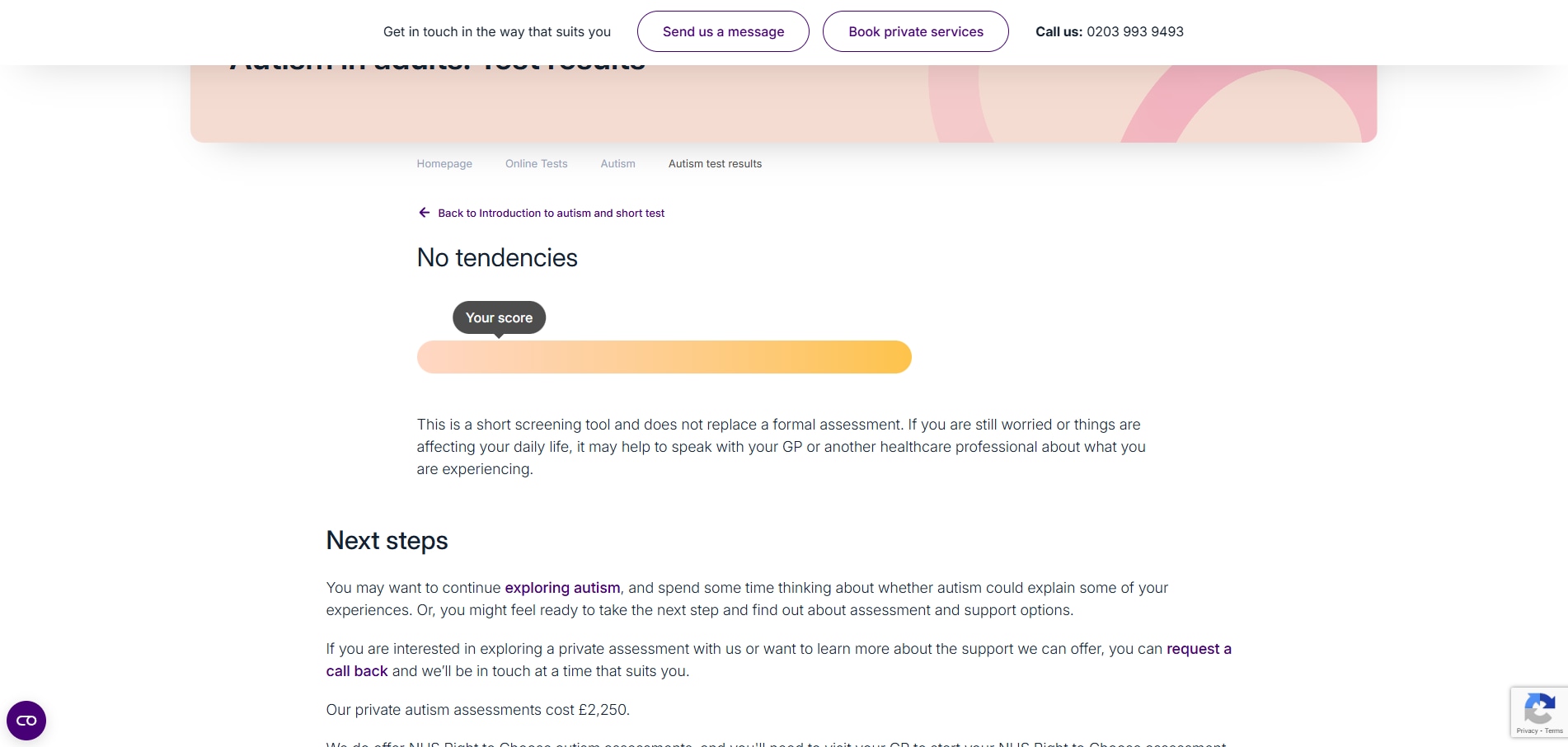
Task: Click the Send us a message button
Action: pos(723,31)
